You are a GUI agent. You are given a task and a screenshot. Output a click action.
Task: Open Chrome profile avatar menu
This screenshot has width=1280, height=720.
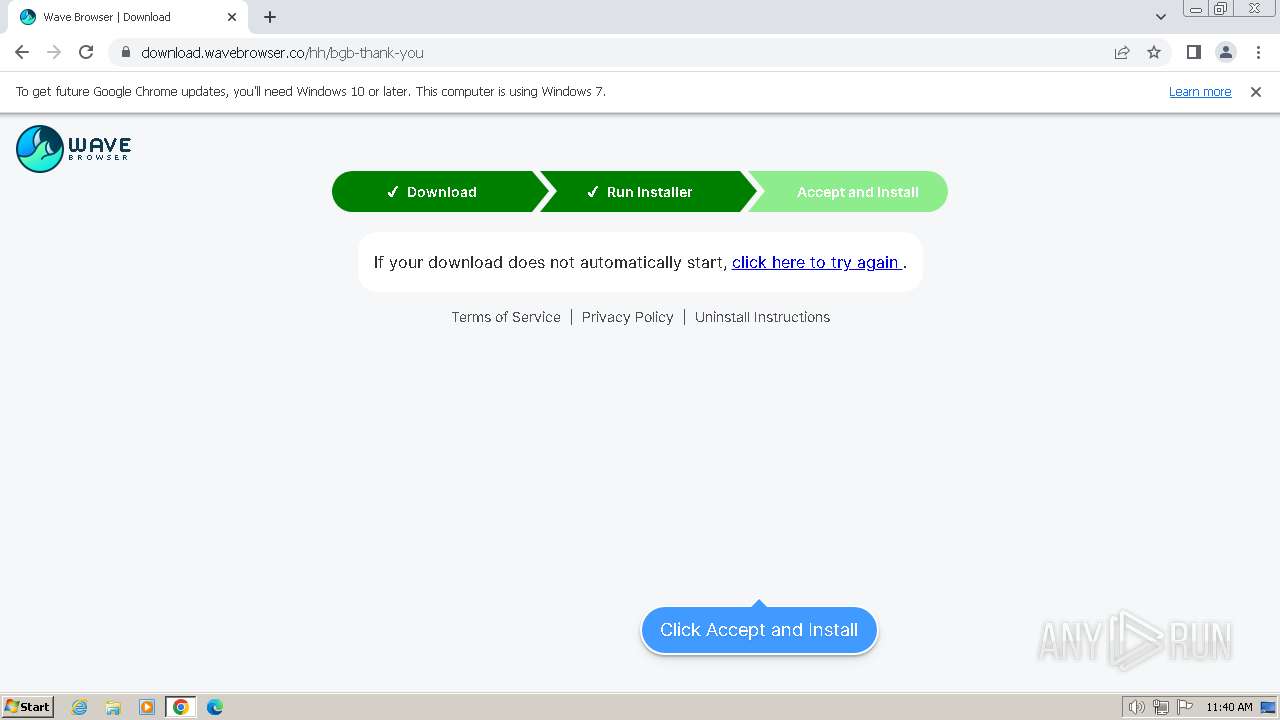coord(1225,52)
